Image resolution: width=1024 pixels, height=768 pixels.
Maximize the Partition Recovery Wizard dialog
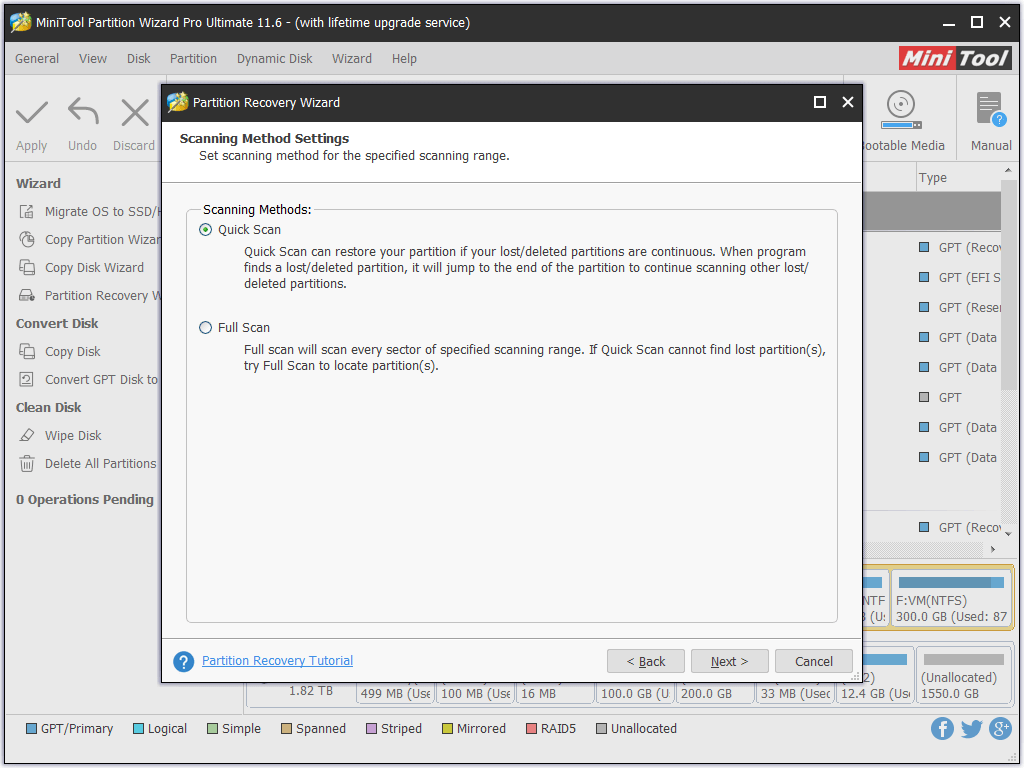(820, 103)
